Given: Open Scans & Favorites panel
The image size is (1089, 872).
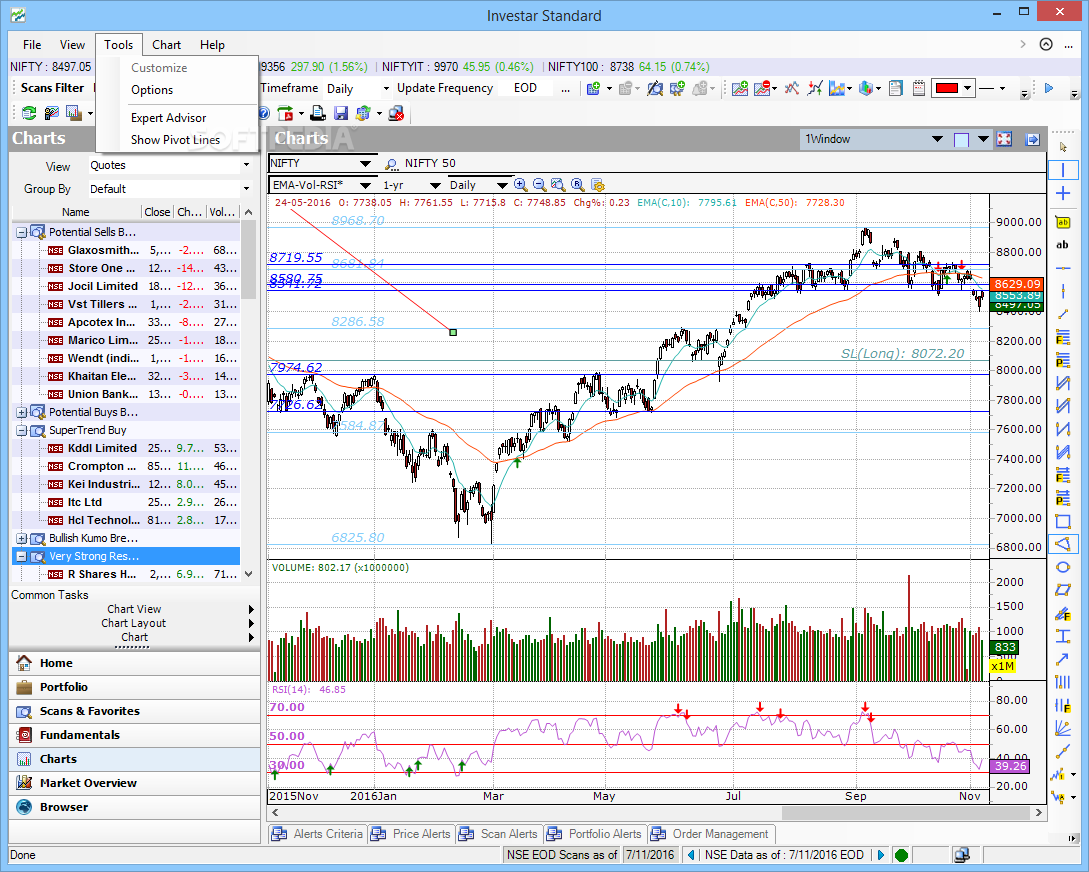Looking at the screenshot, I should 135,711.
